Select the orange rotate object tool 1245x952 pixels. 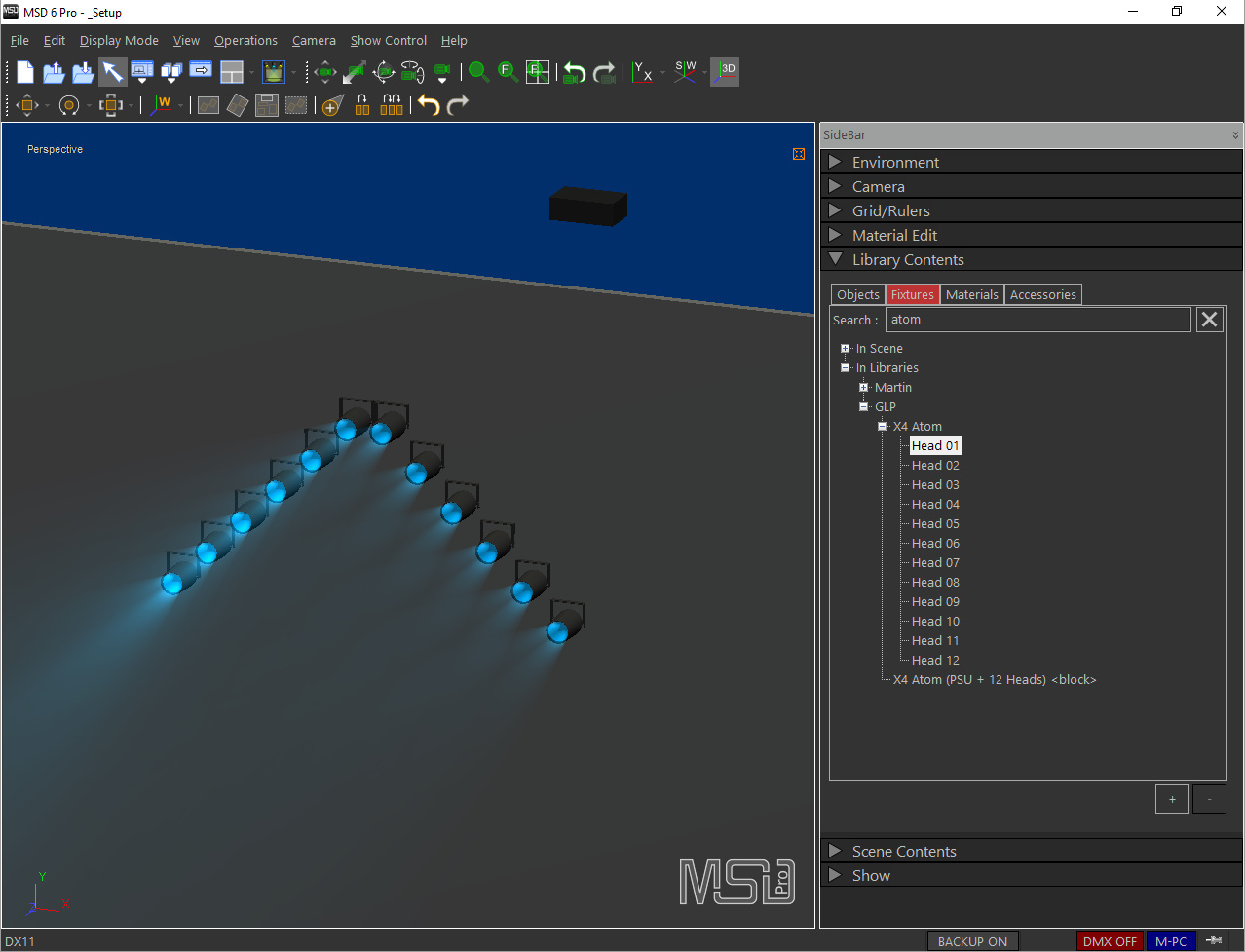pyautogui.click(x=69, y=105)
